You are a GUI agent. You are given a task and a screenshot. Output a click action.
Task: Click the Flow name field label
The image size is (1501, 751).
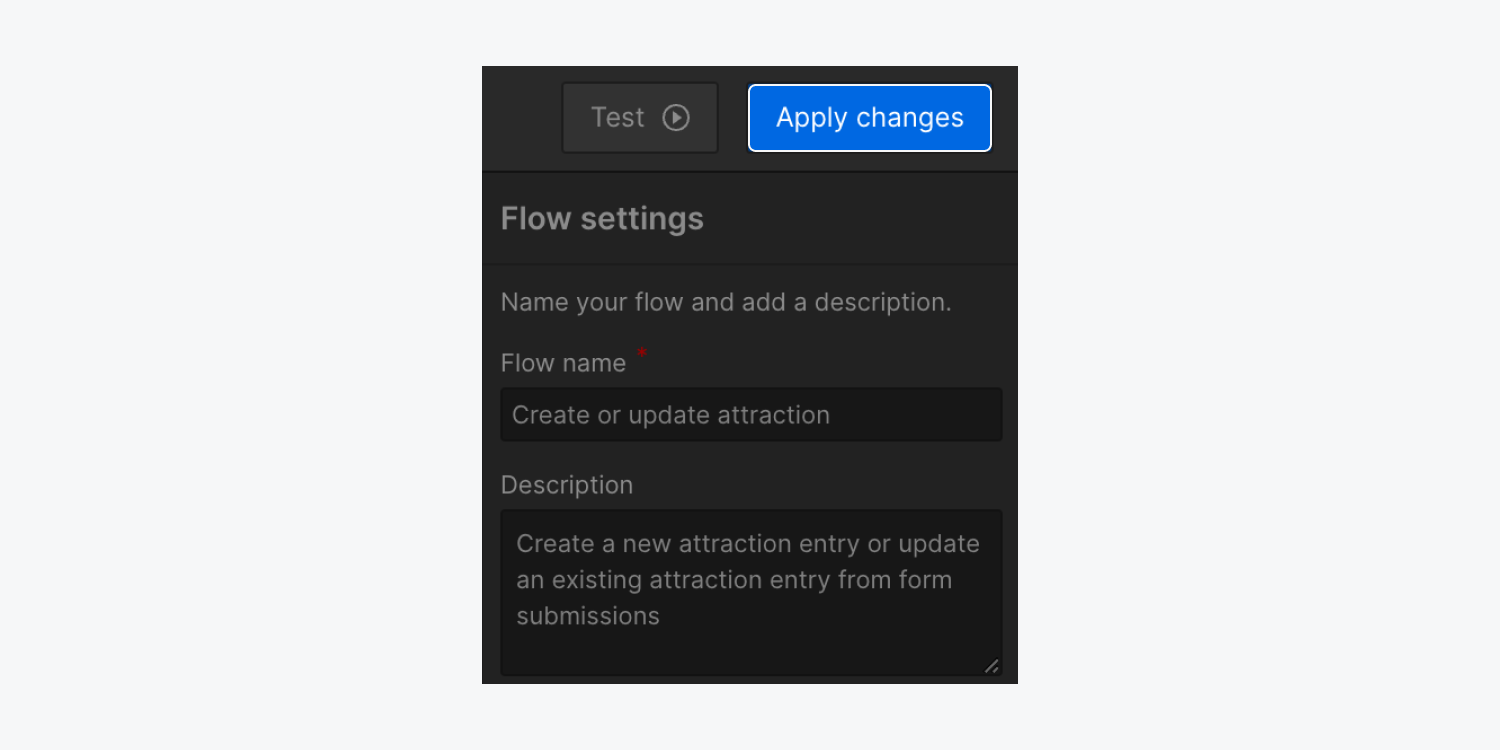click(x=563, y=363)
